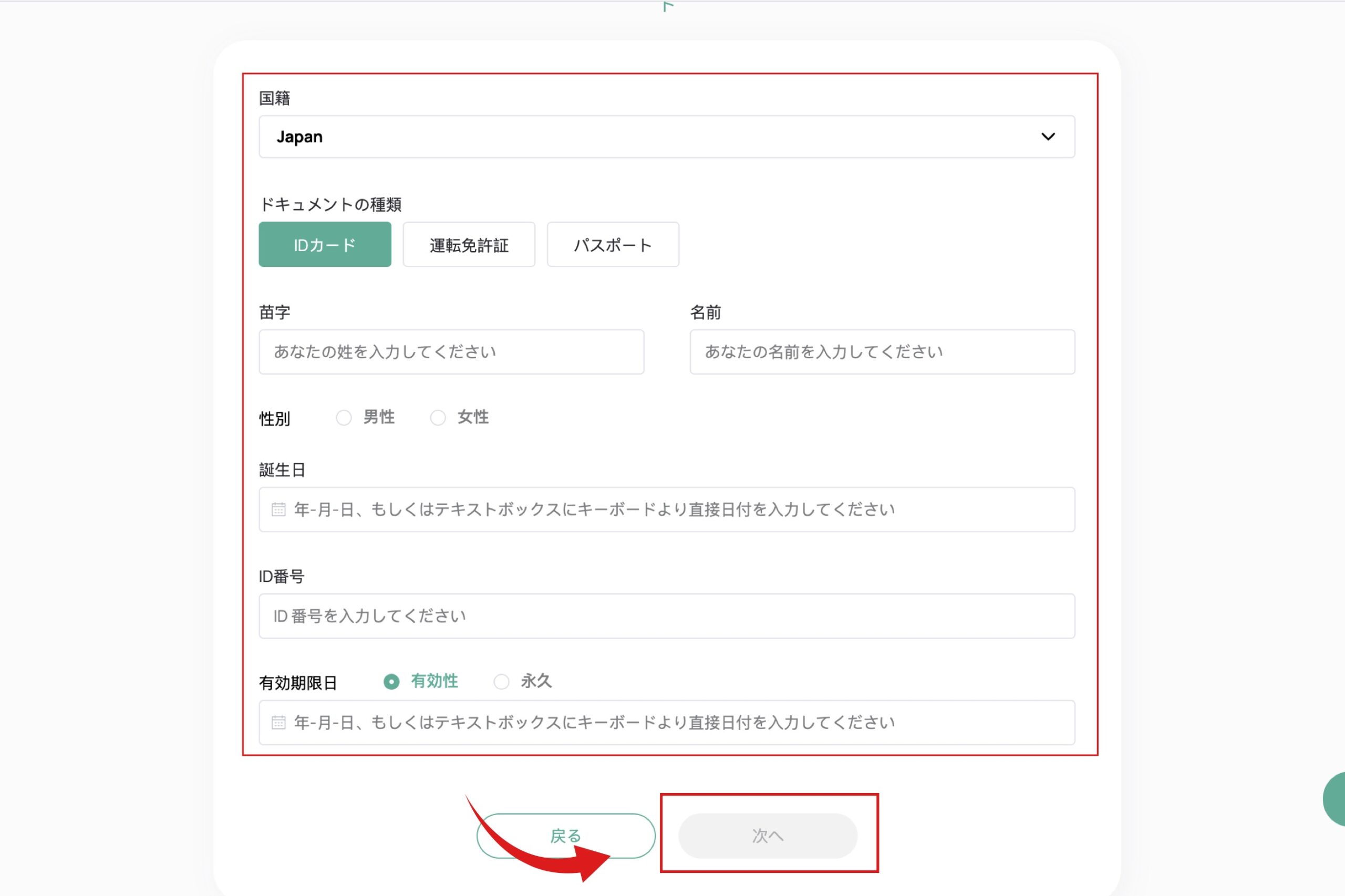1345x896 pixels.
Task: Select the 永久 permanent radio option
Action: 501,682
